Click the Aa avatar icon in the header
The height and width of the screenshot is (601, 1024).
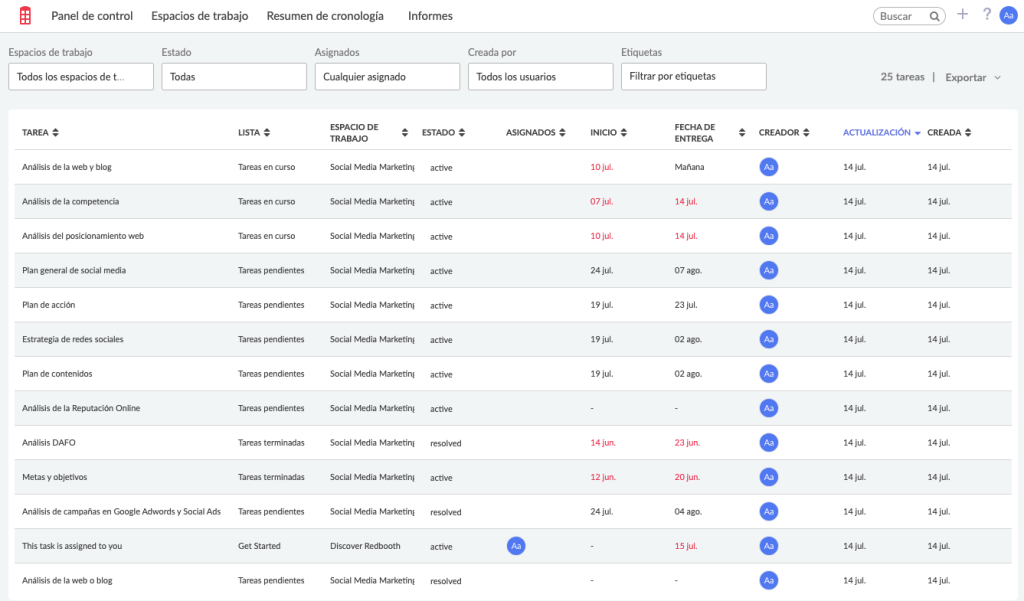click(x=1009, y=15)
